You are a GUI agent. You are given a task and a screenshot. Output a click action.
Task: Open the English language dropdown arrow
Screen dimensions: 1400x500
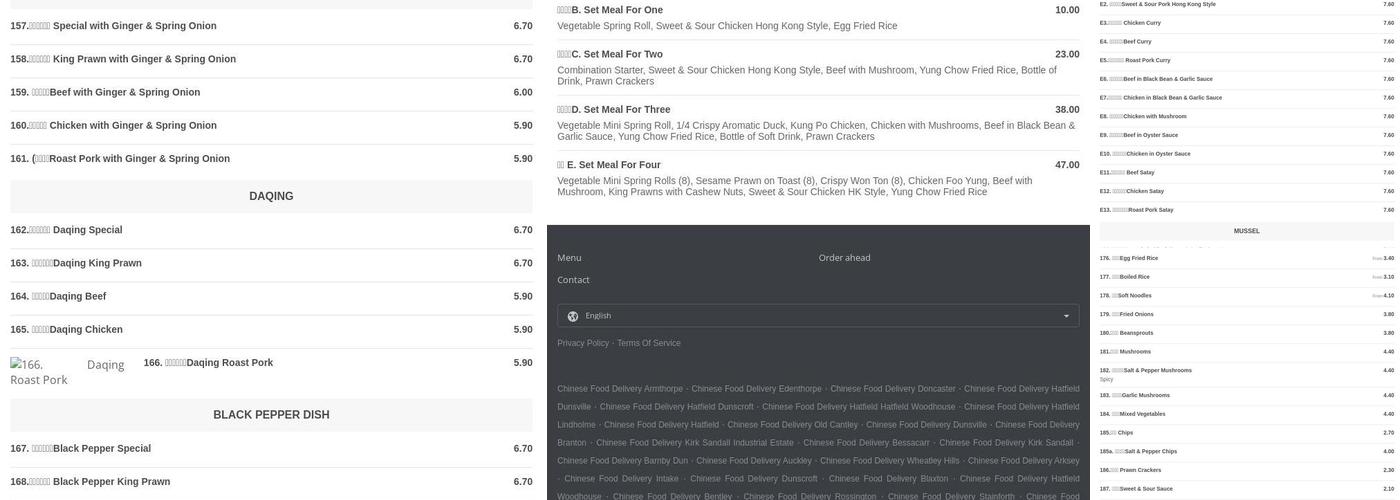pos(1066,316)
